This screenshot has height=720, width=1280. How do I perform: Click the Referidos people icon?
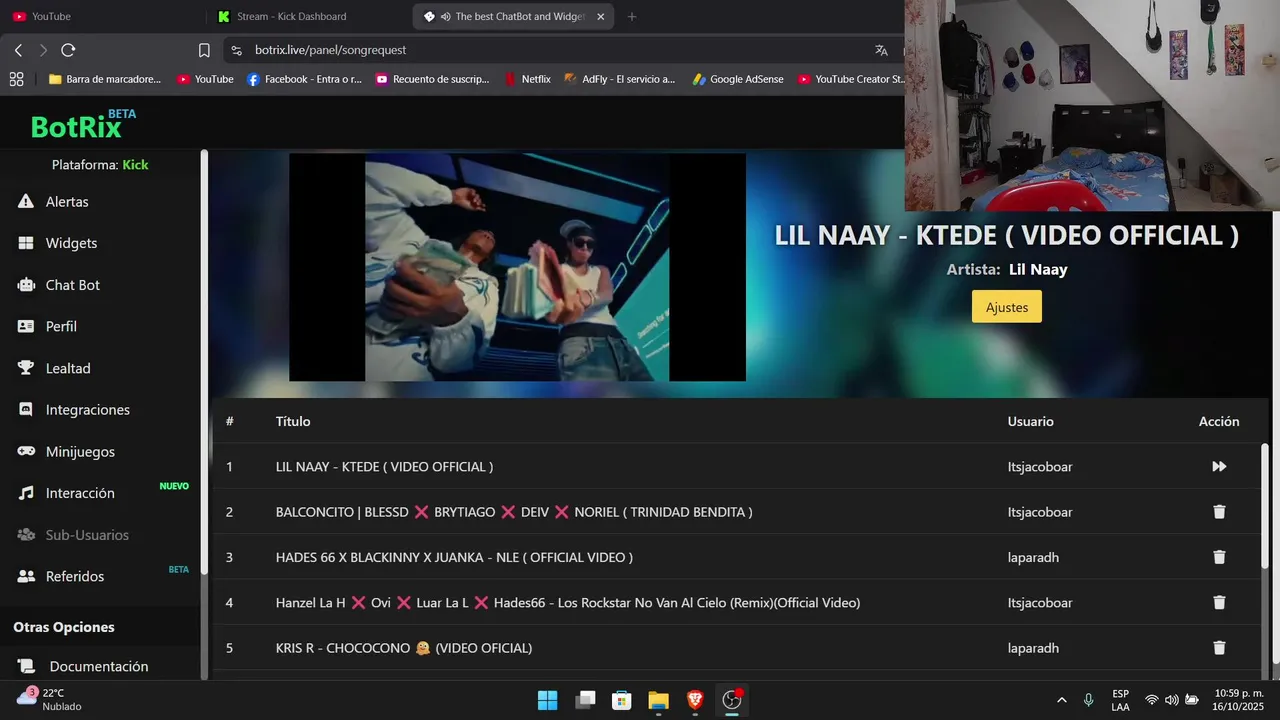26,576
